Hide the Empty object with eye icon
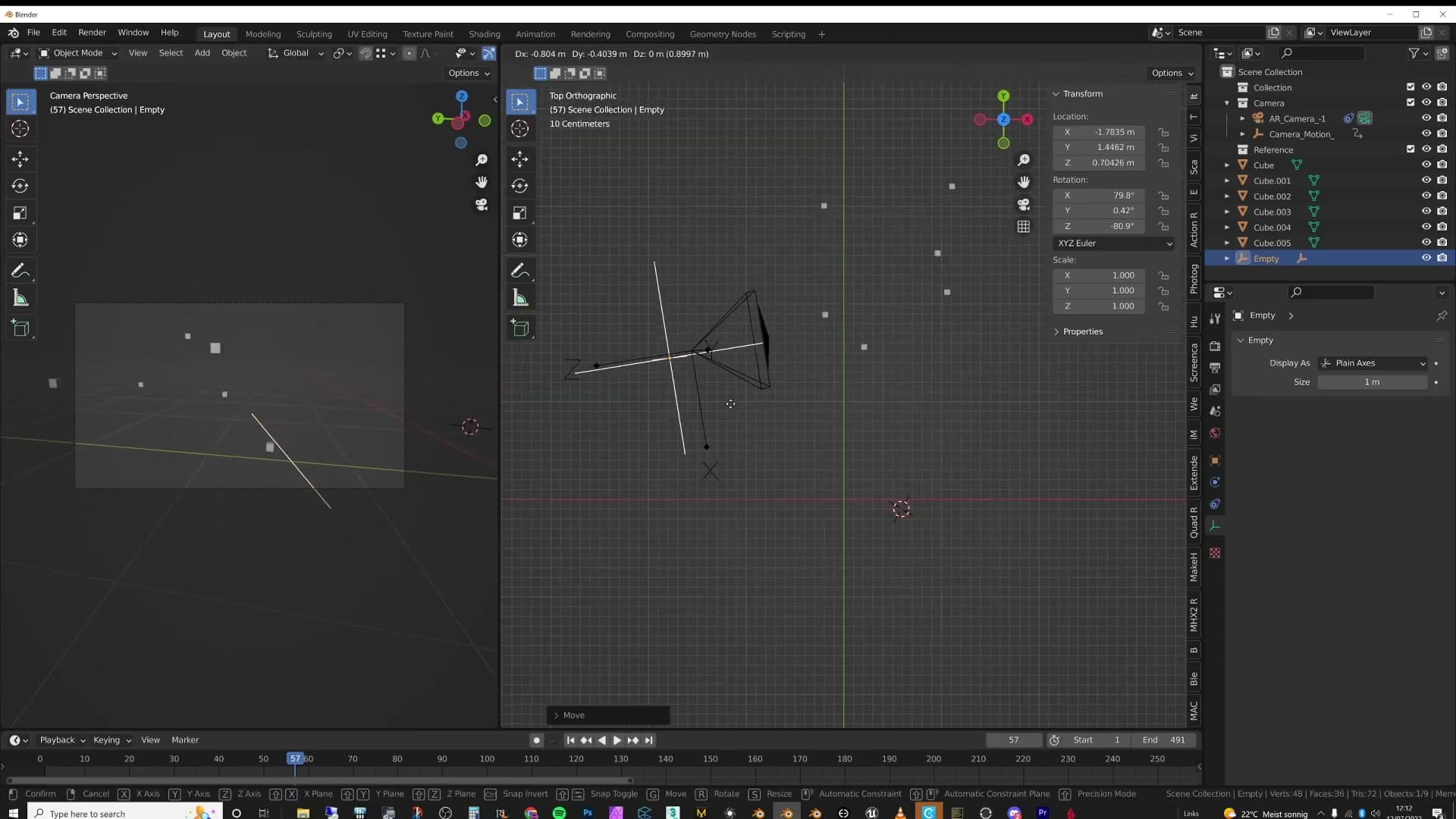Screen dimensions: 1456x819 coord(1426,259)
